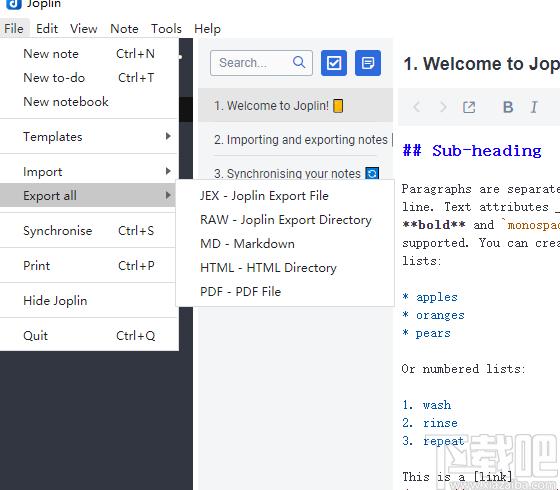Select New notebook menu entry
The width and height of the screenshot is (560, 490).
tap(89, 102)
